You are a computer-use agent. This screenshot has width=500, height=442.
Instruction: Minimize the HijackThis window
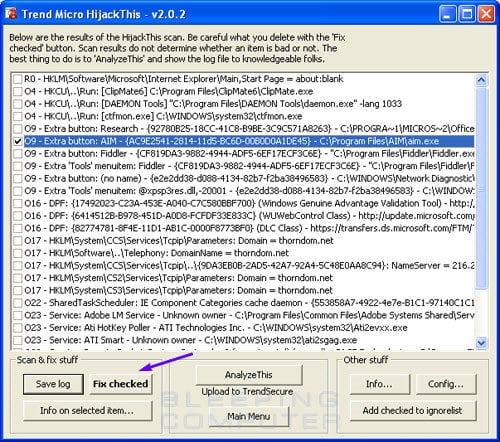(x=447, y=14)
